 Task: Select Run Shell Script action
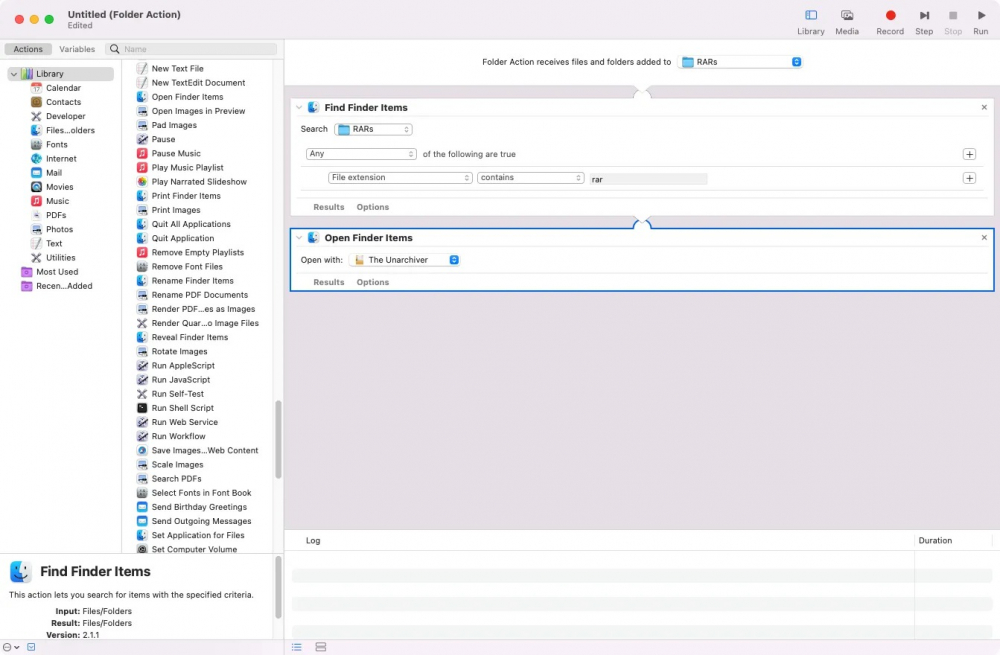point(182,408)
